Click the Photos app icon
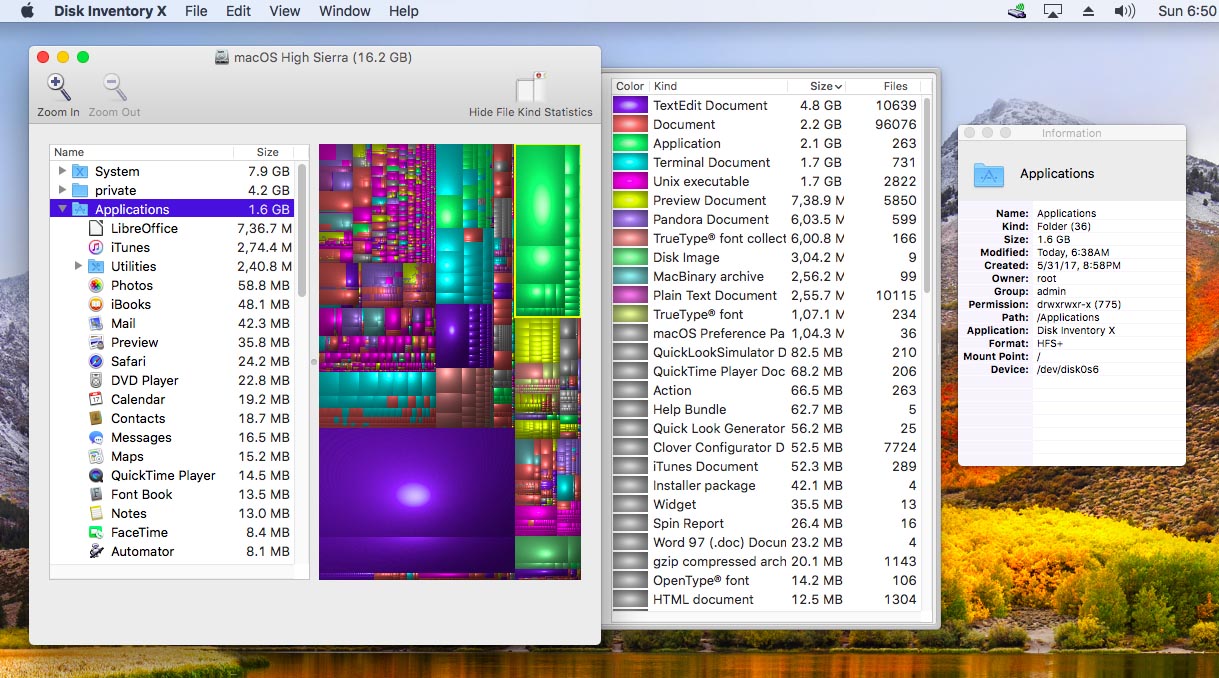 (95, 285)
